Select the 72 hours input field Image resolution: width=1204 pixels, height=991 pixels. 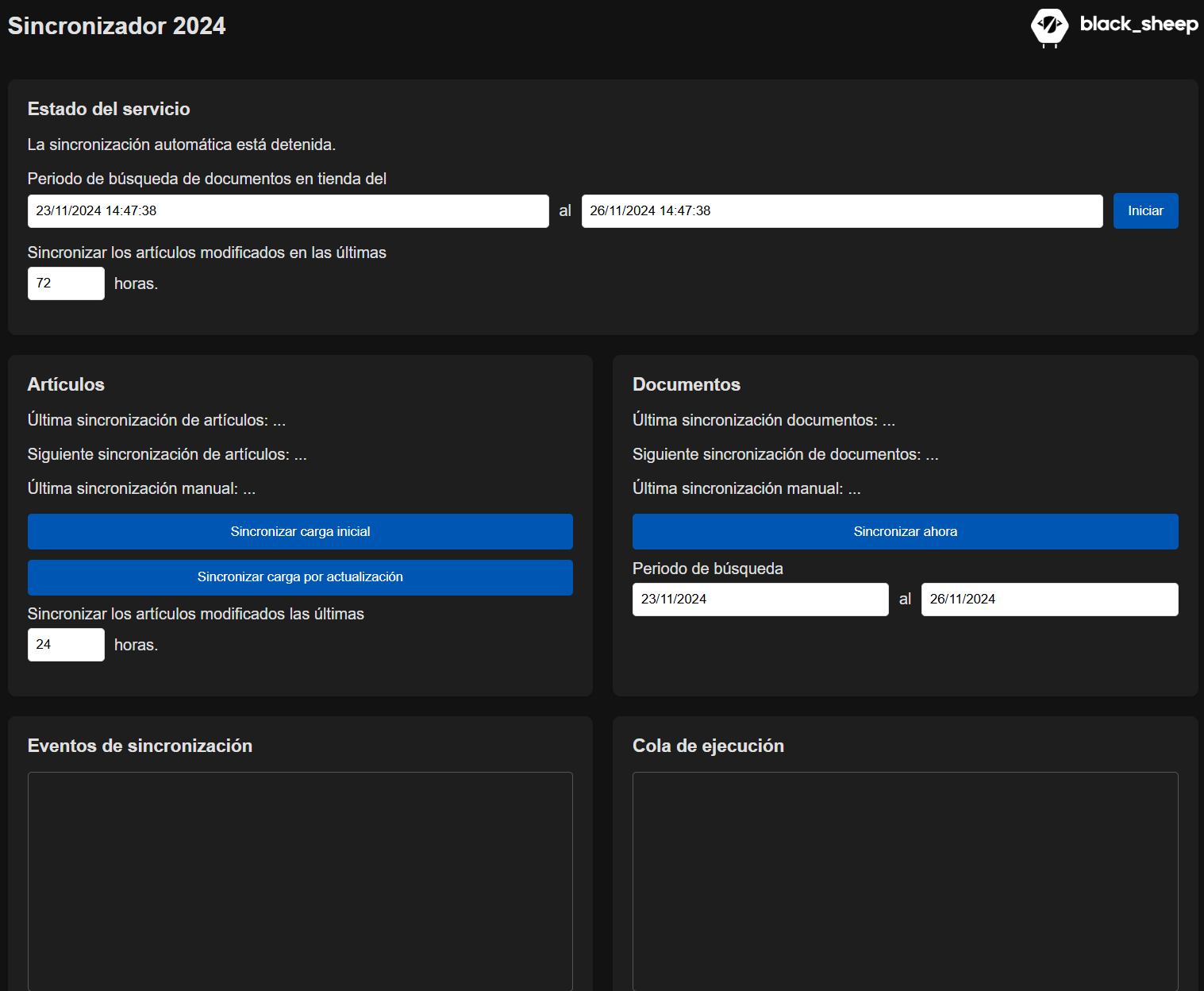(66, 283)
